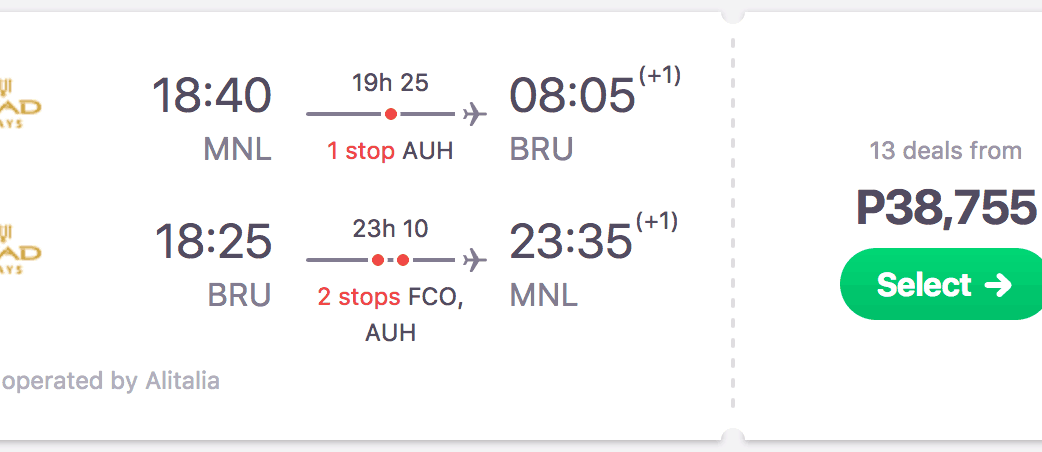
Task: Click the "1 stop AUH" label
Action: tap(390, 151)
